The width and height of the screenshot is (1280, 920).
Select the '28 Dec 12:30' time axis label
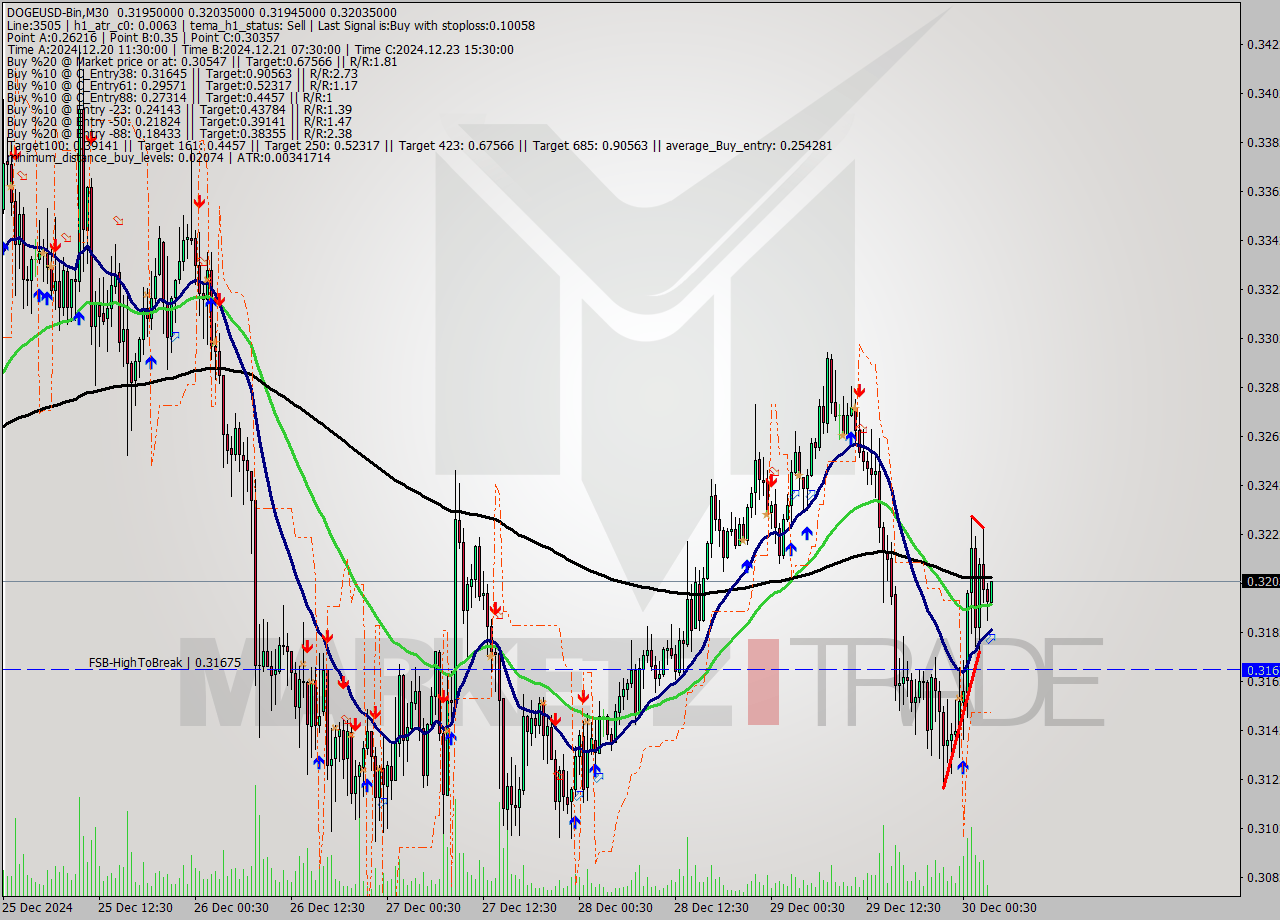711,908
